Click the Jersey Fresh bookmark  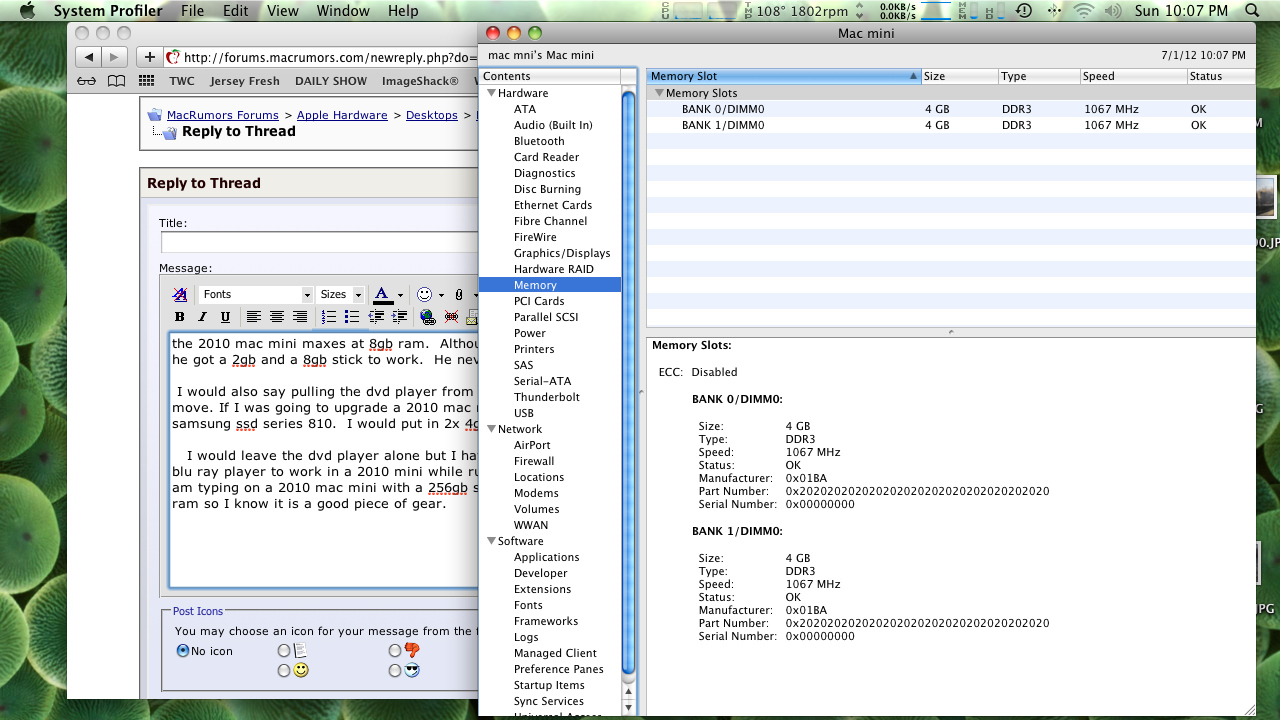(246, 81)
